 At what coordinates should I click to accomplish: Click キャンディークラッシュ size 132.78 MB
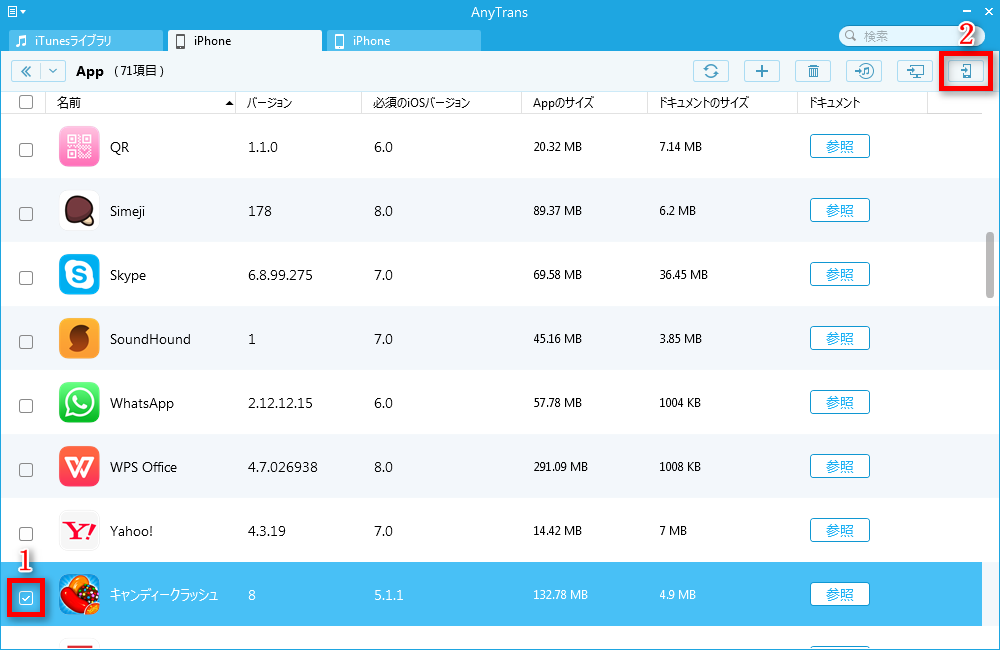[x=561, y=595]
